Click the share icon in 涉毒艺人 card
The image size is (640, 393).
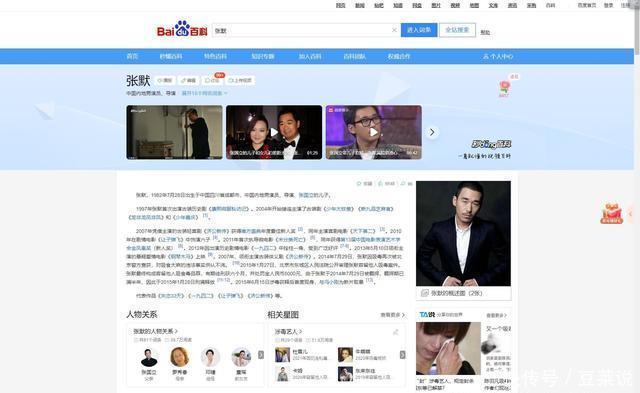click(396, 332)
